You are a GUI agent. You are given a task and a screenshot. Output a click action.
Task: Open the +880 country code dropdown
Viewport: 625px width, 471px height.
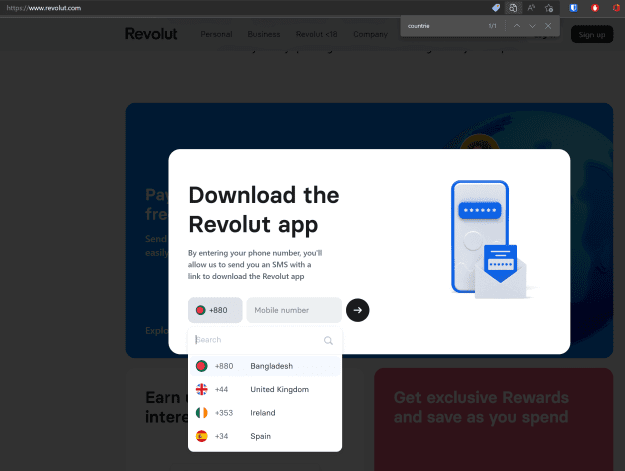point(215,310)
